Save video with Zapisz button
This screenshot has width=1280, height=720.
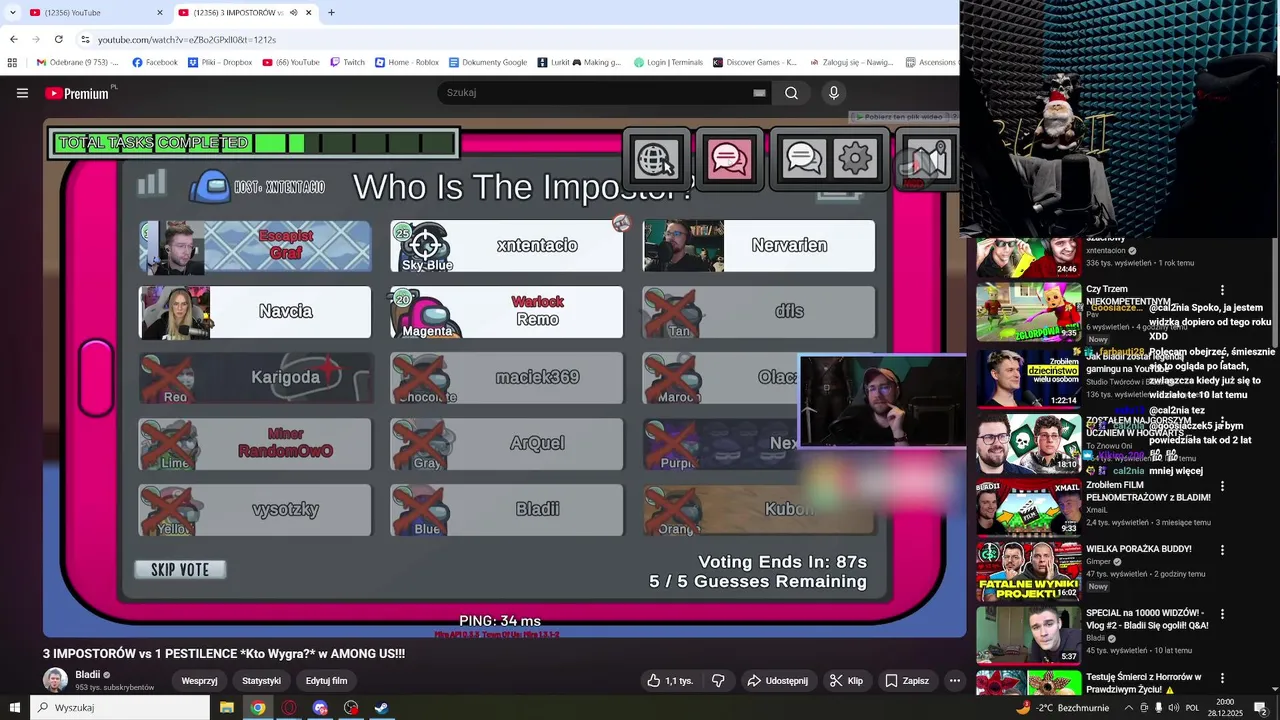[x=907, y=681]
